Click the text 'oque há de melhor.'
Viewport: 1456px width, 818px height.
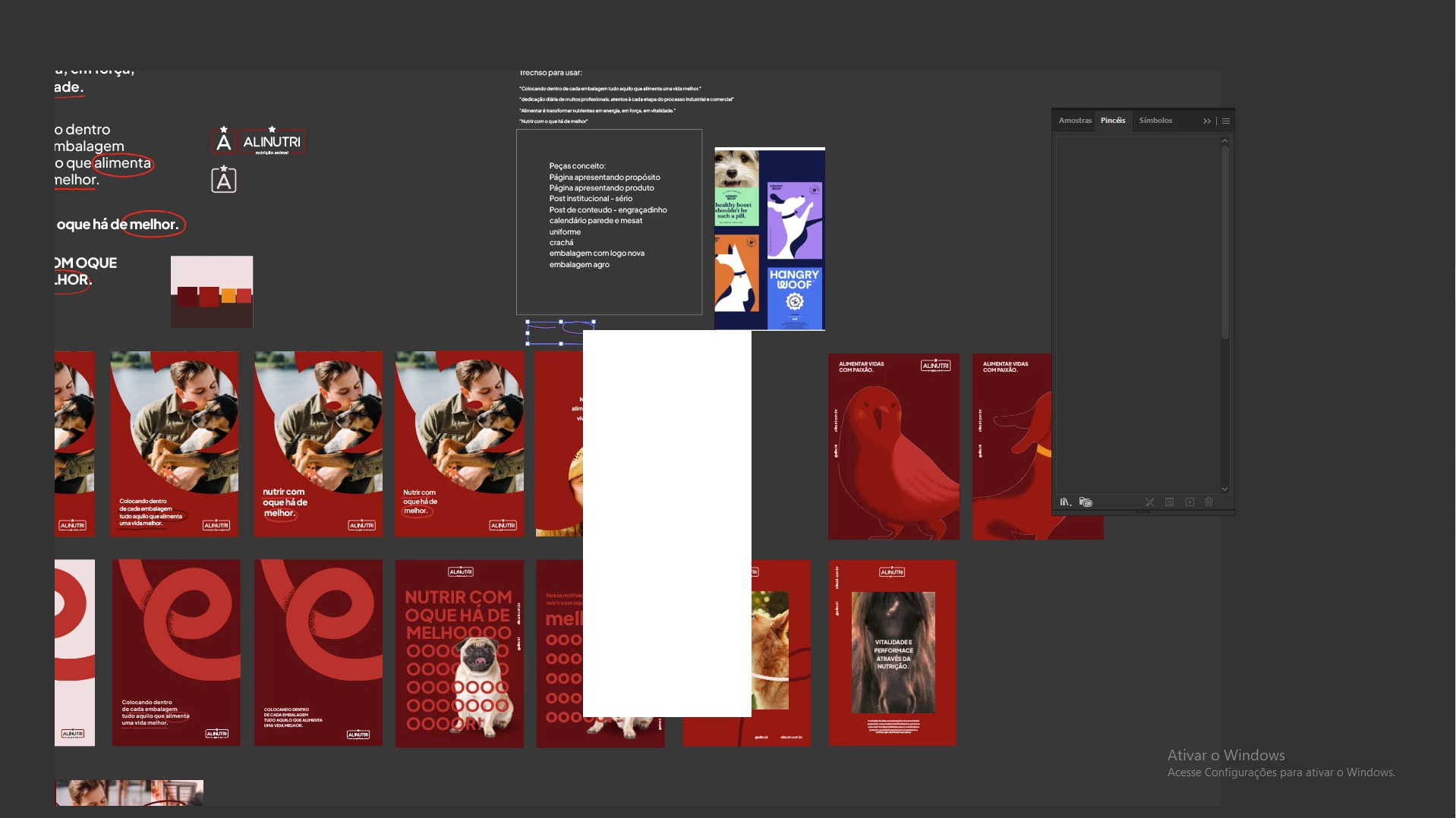pyautogui.click(x=118, y=225)
